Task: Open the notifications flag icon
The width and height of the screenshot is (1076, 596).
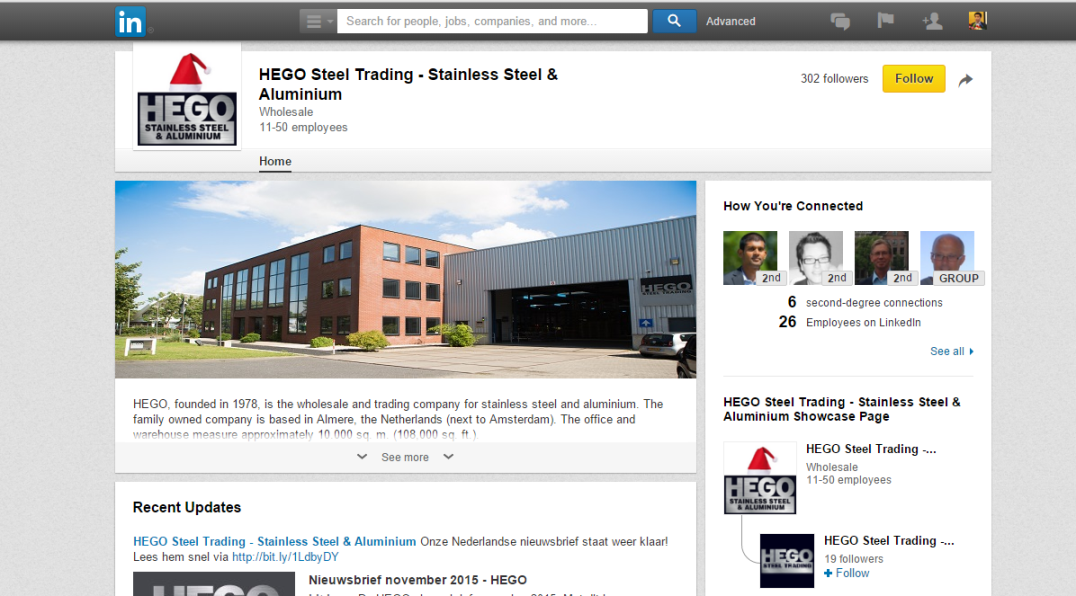Action: [885, 21]
